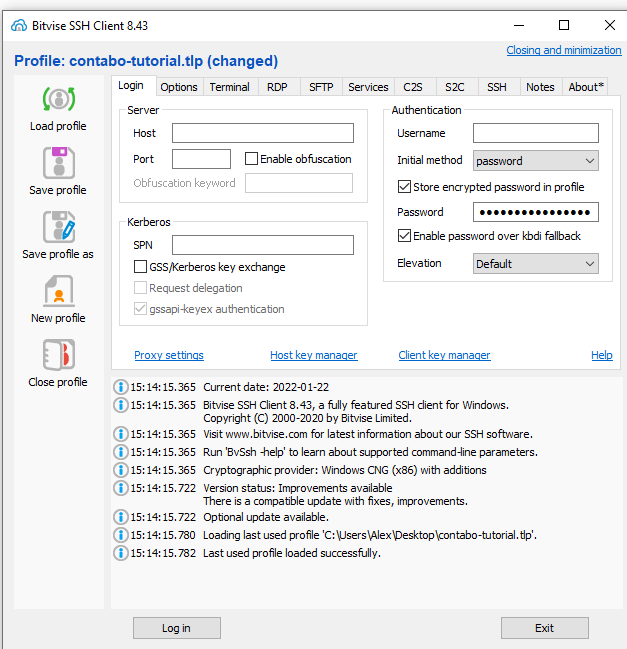Viewport: 627px width, 649px height.
Task: Toggle Enable password over kbdi fallback
Action: pyautogui.click(x=404, y=236)
